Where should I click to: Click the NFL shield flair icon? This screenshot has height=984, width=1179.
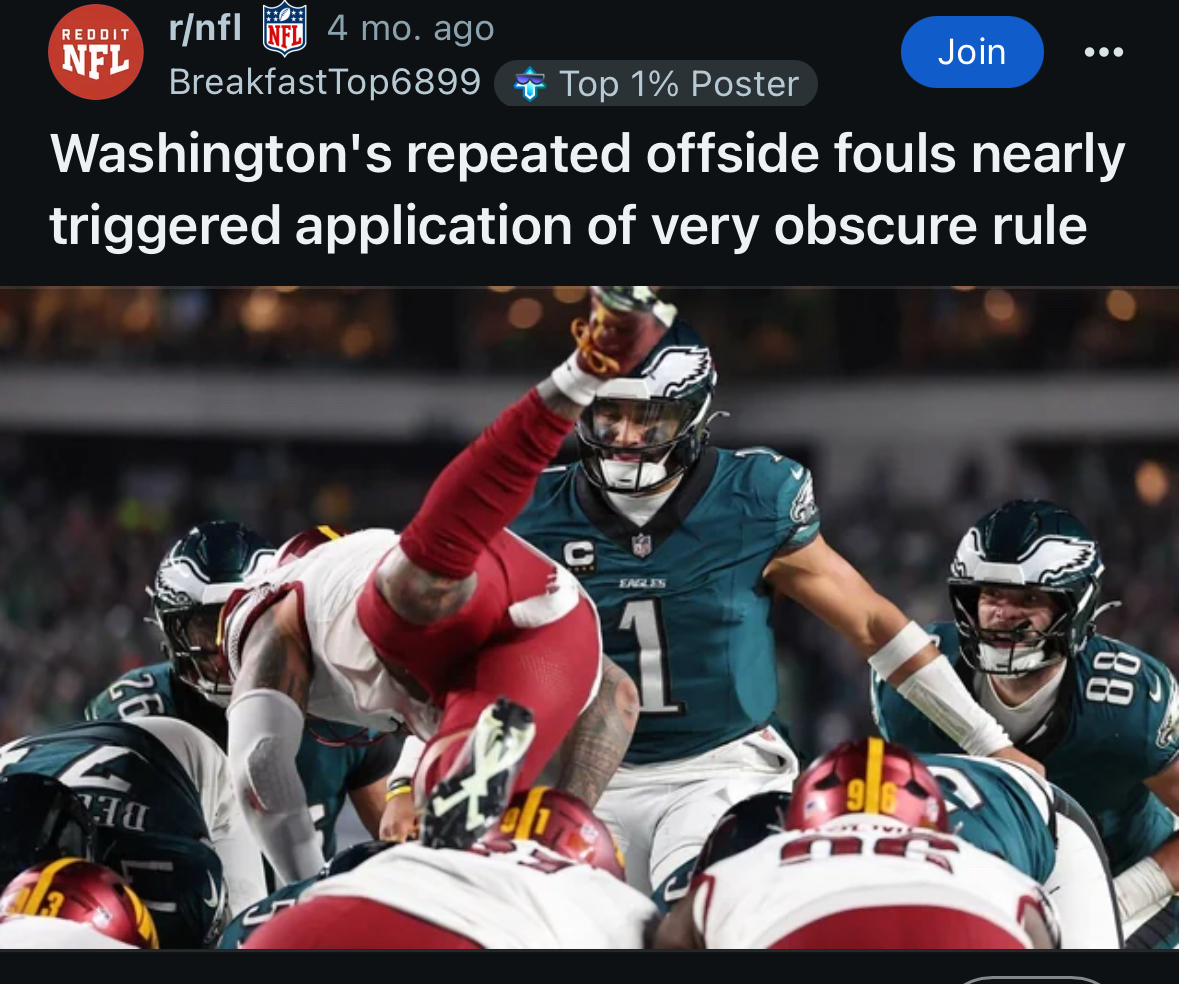(x=285, y=29)
